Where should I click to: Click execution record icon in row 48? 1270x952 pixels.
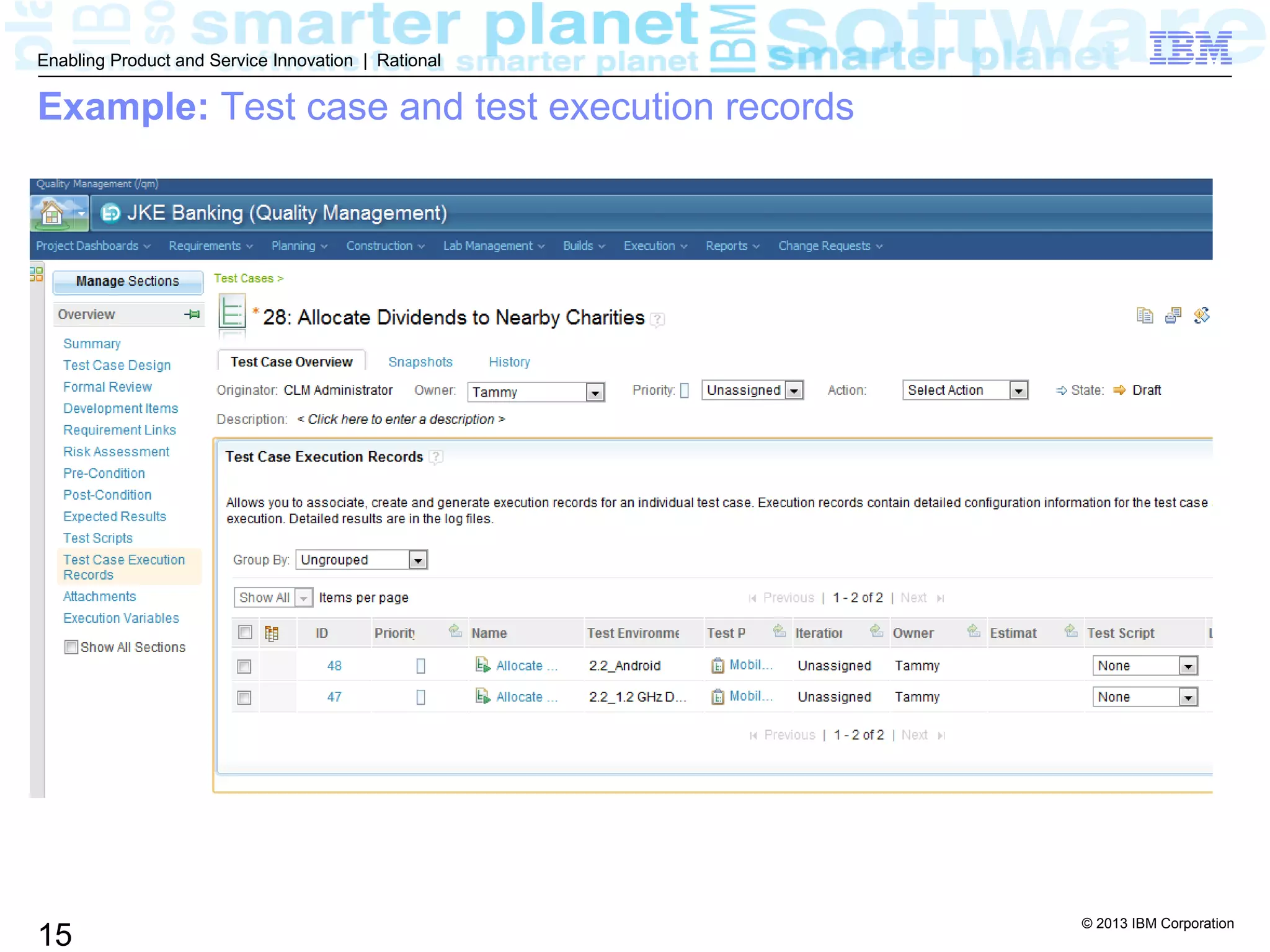point(482,665)
